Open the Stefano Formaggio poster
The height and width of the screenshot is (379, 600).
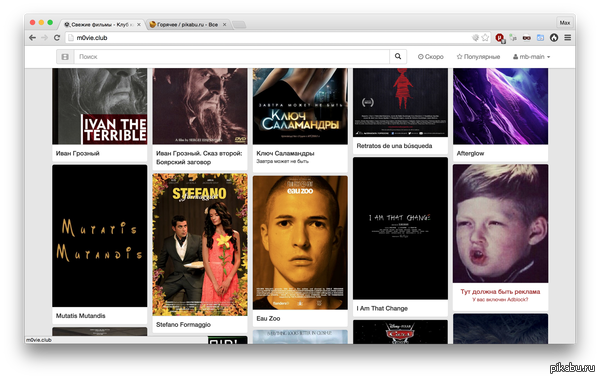200,245
